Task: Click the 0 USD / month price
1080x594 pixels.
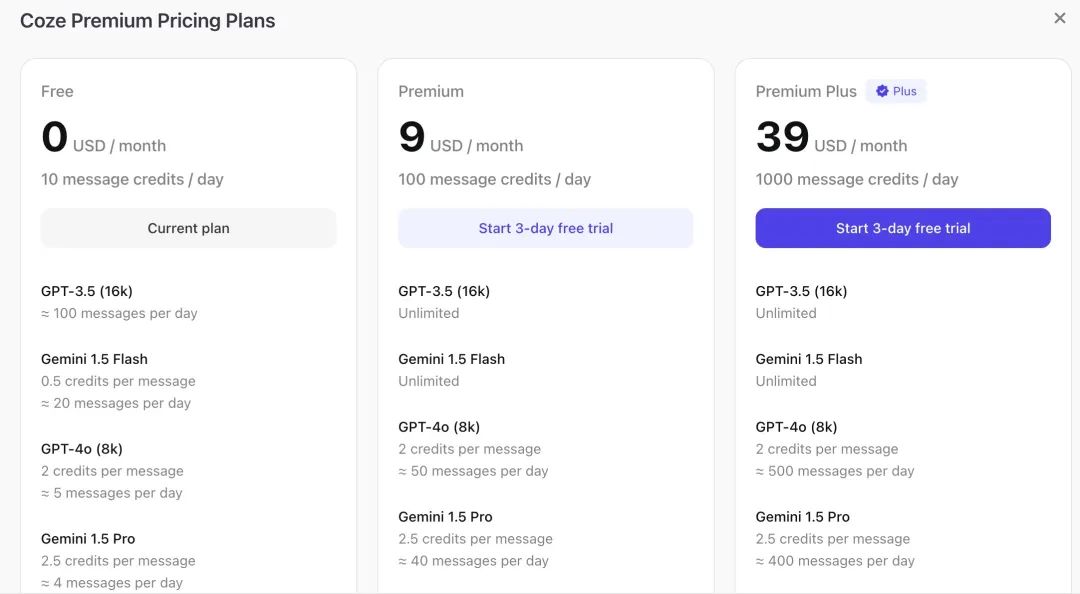Action: tap(103, 139)
